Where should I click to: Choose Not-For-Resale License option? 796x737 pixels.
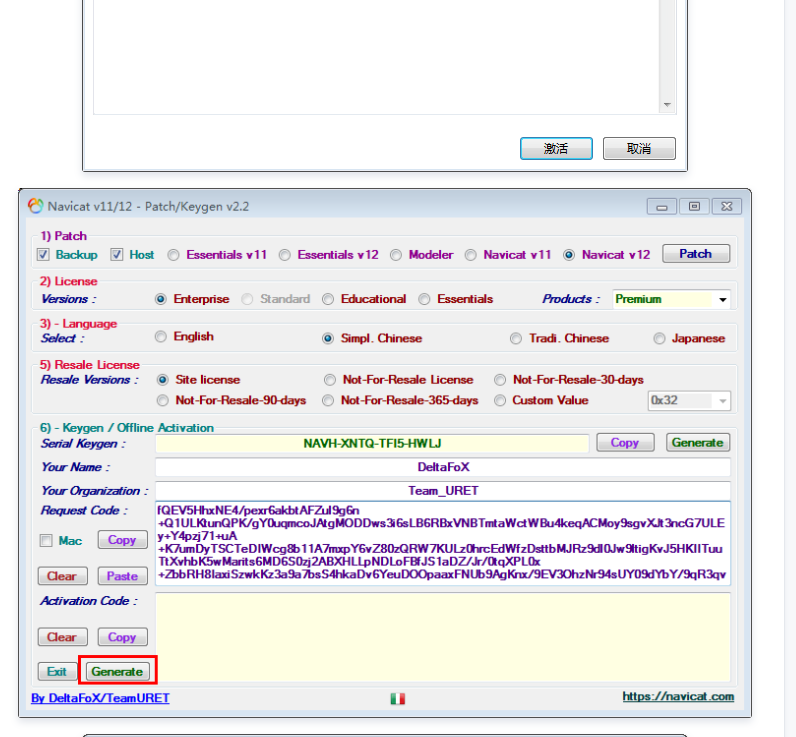click(330, 380)
